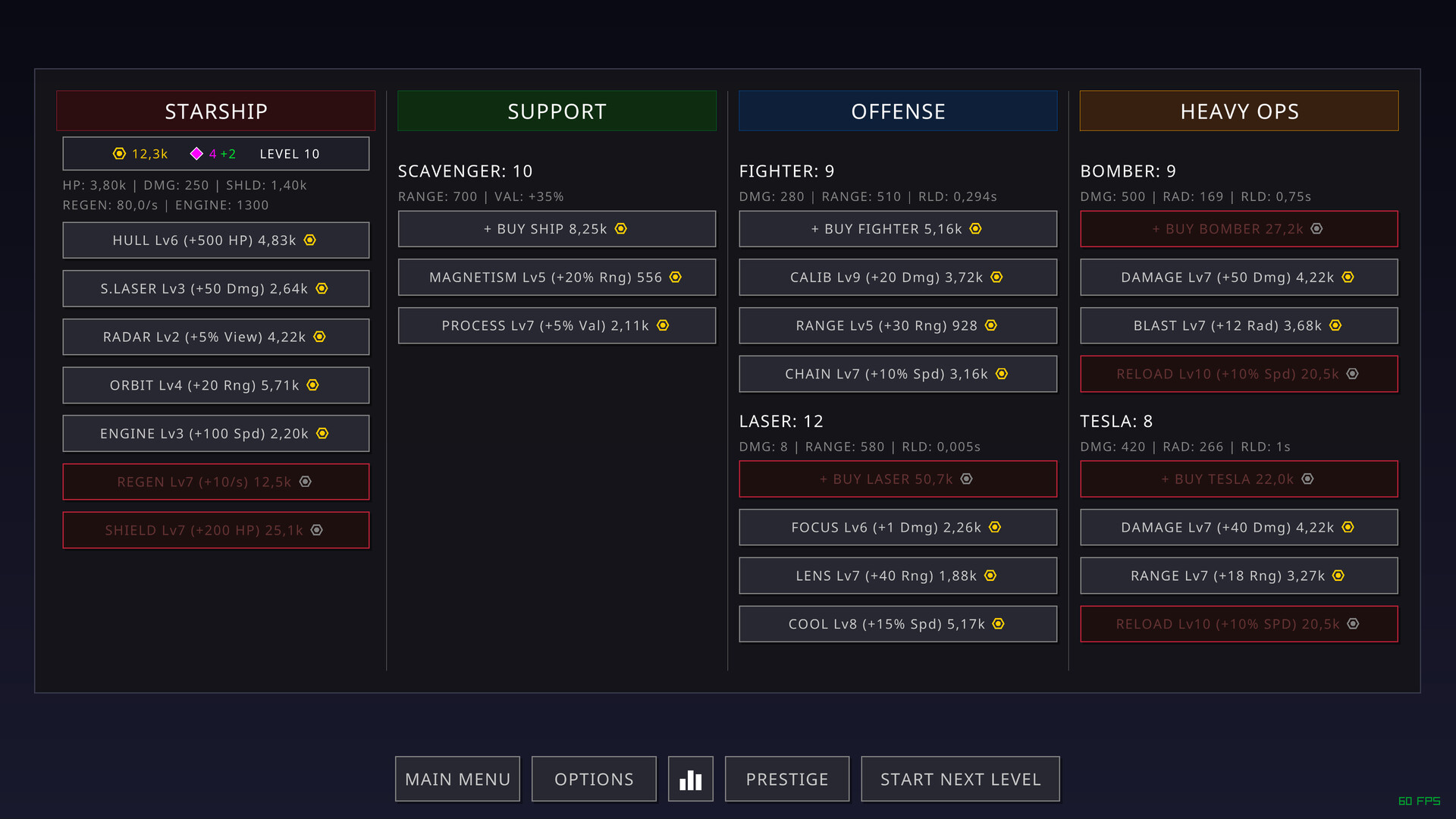Screen dimensions: 1456x819
Task: Click the nut icon on BUY SHIP button
Action: coord(620,228)
